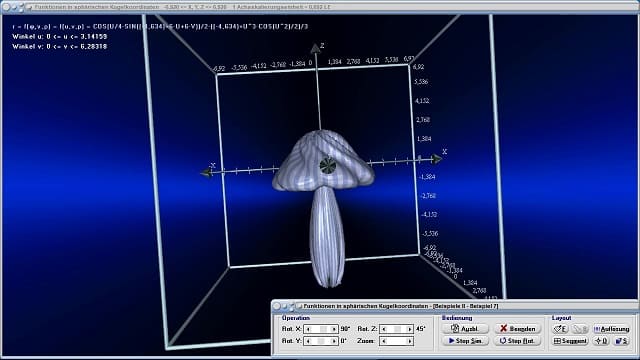Click the D layout icon button
Viewport: 640px width, 360px height.
point(601,341)
